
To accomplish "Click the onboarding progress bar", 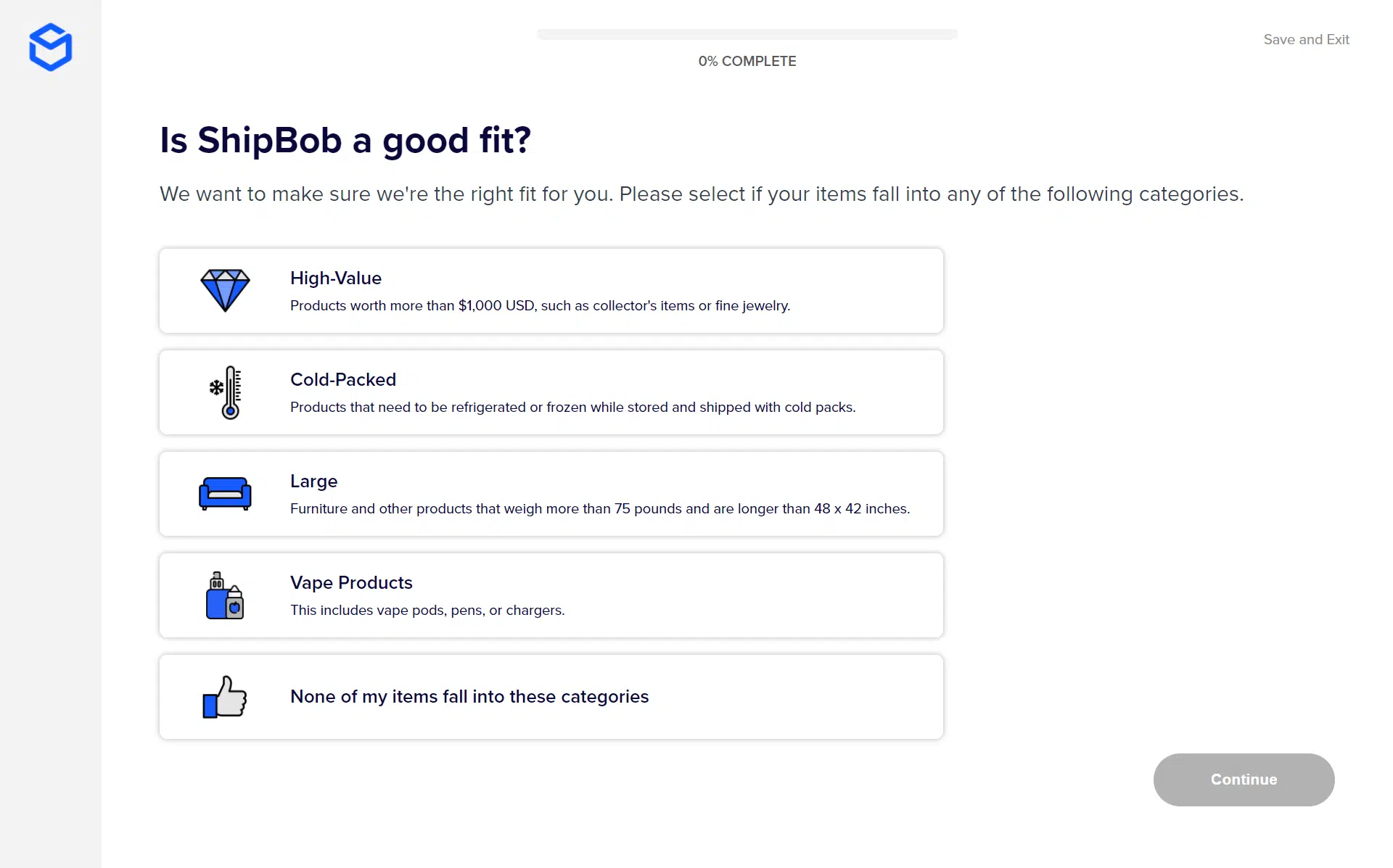I will pos(747,34).
